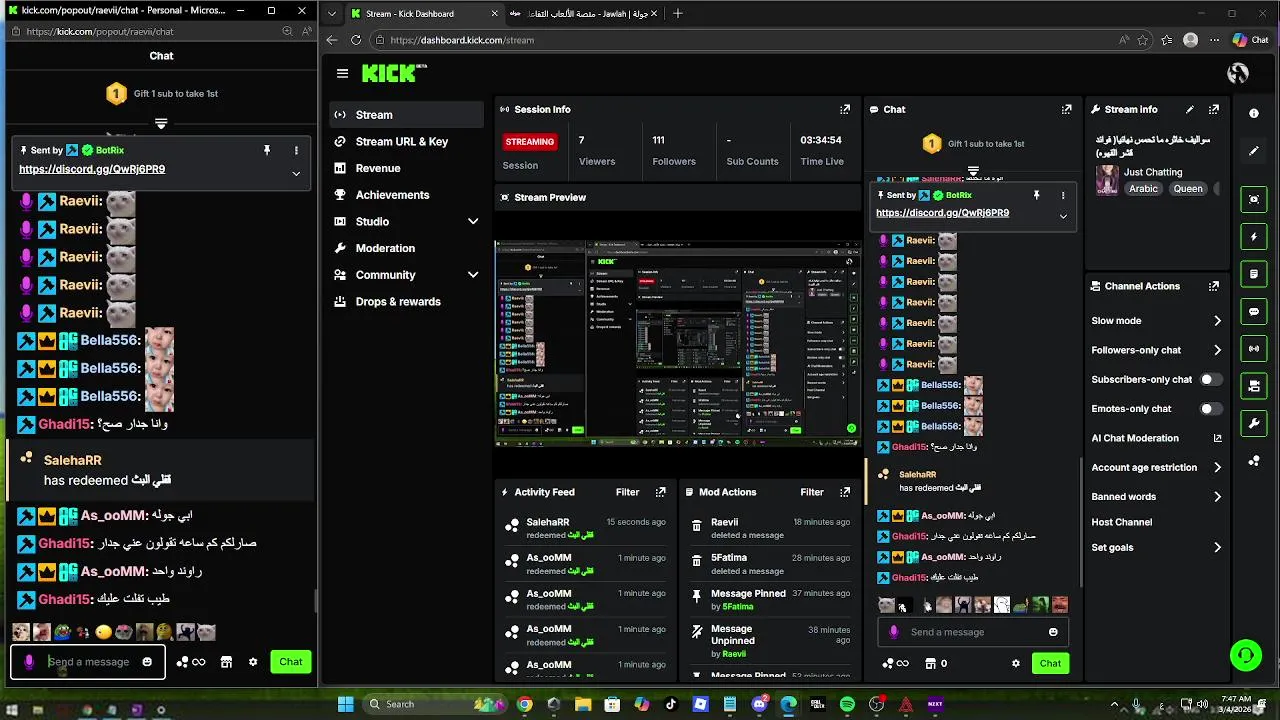Viewport: 1280px width, 720px height.
Task: Open Account age restriction settings
Action: (1156, 467)
